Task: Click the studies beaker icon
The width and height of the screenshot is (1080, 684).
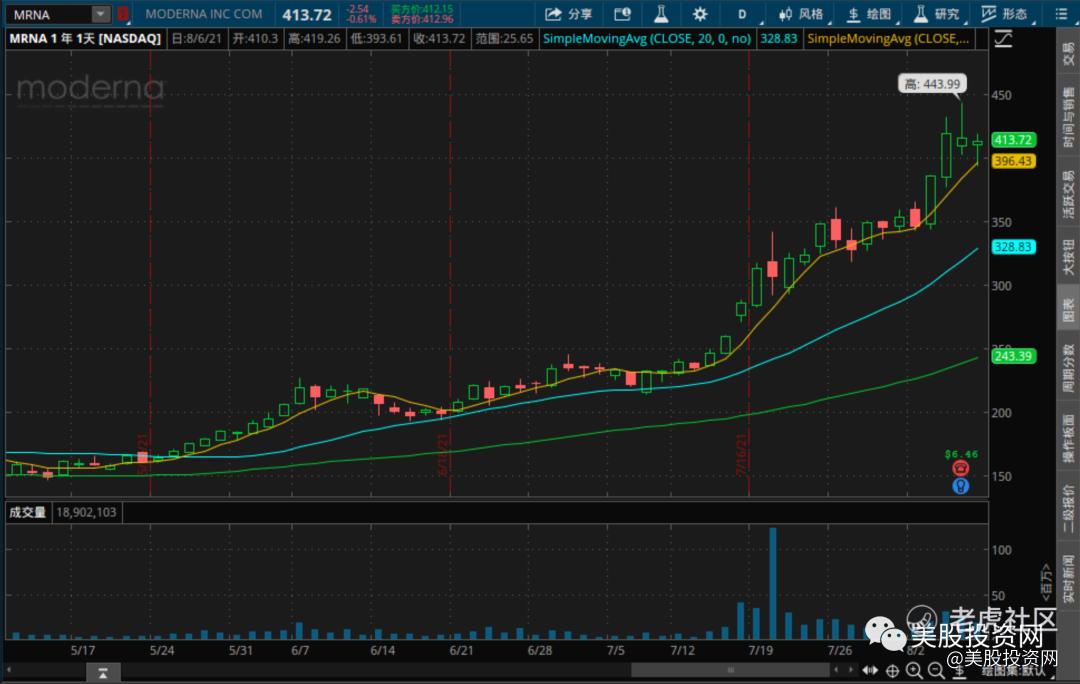Action: coord(920,14)
